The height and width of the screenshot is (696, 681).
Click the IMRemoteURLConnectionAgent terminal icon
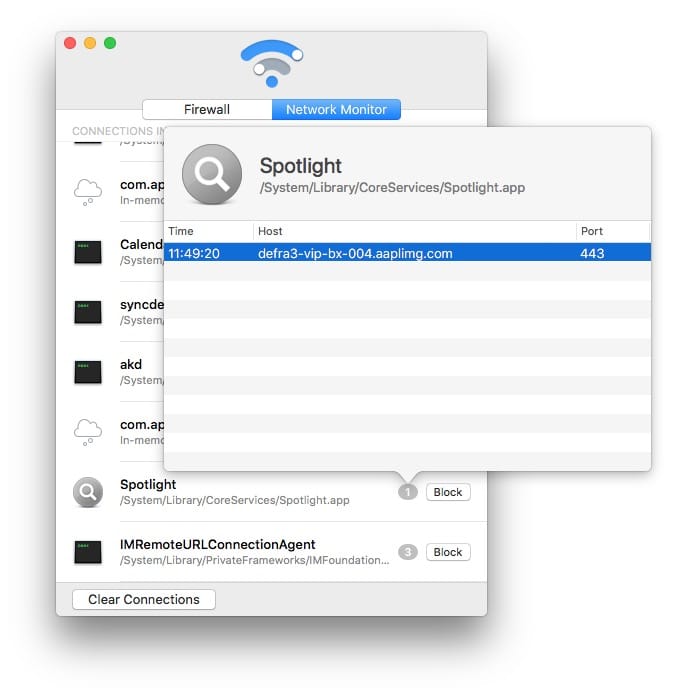88,552
